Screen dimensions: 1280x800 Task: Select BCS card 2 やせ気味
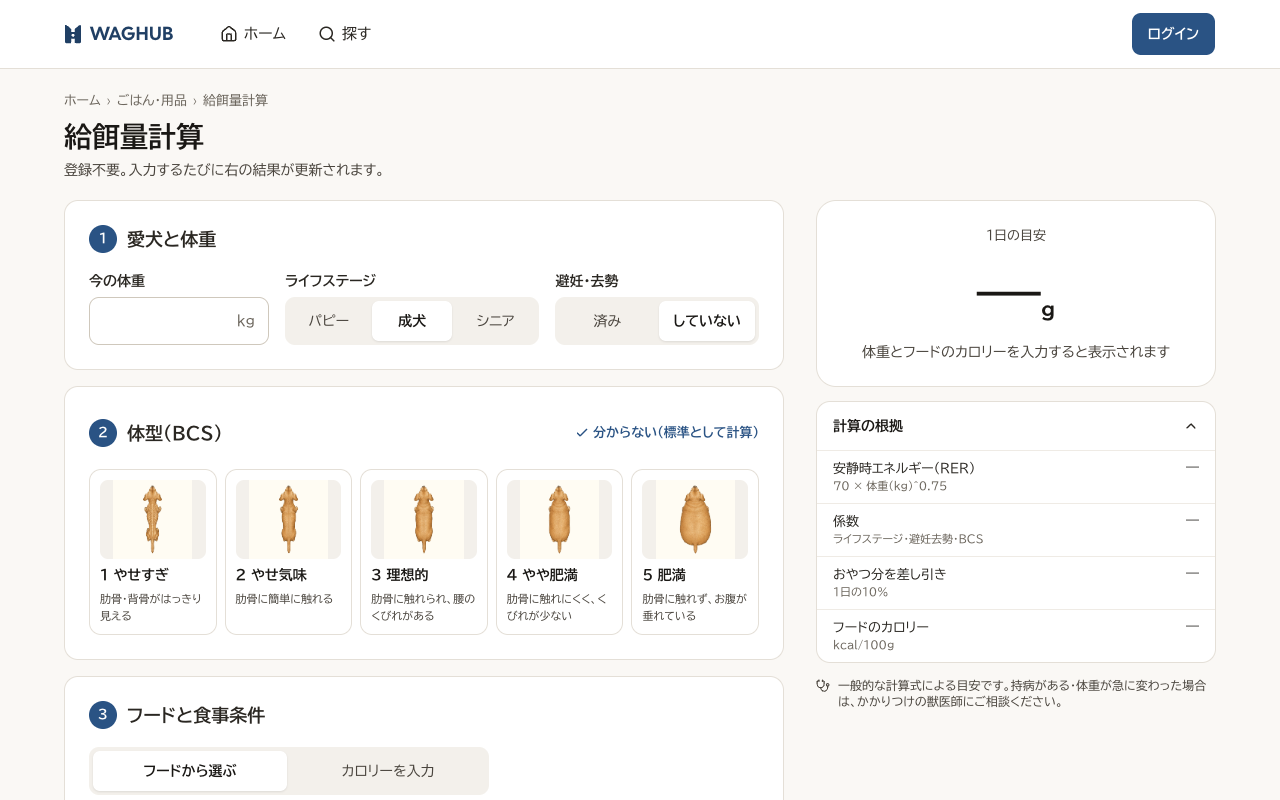coord(288,552)
